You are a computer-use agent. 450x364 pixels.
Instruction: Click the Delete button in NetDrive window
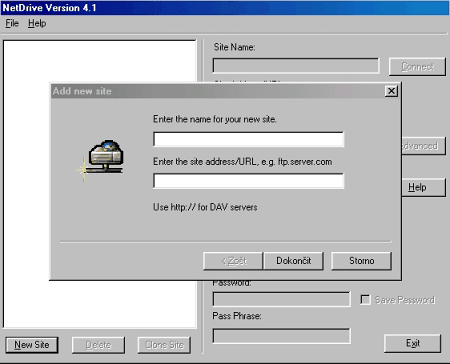tap(98, 345)
